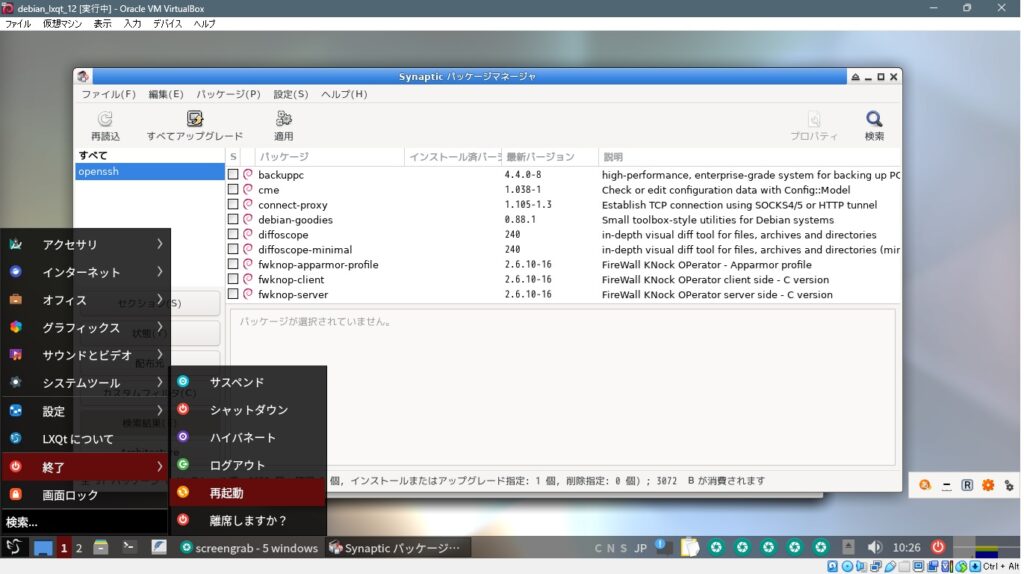This screenshot has height=574, width=1024.
Task: Click the orange round icon in the floating panel
Action: point(925,485)
